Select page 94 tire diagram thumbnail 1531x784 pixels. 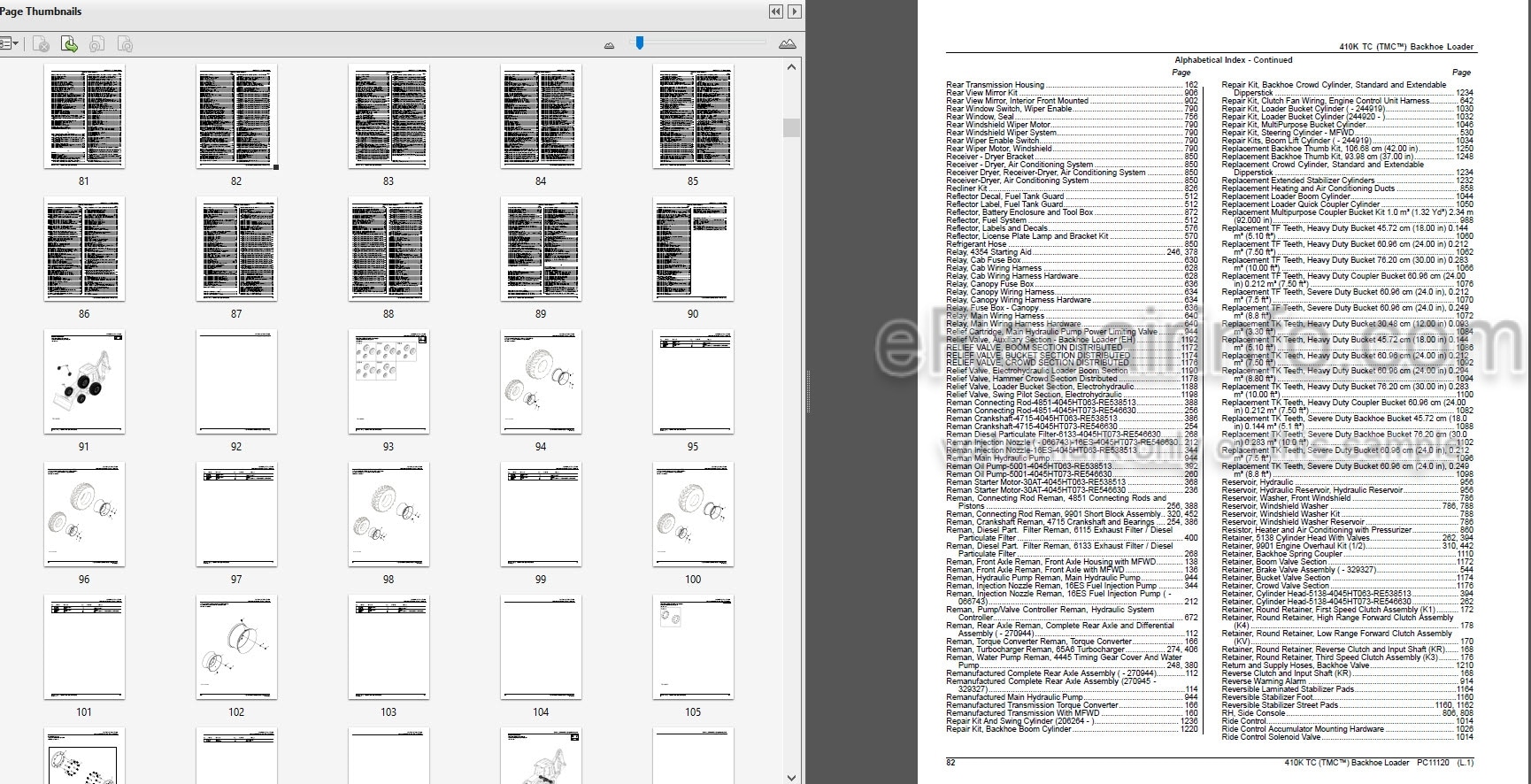541,382
